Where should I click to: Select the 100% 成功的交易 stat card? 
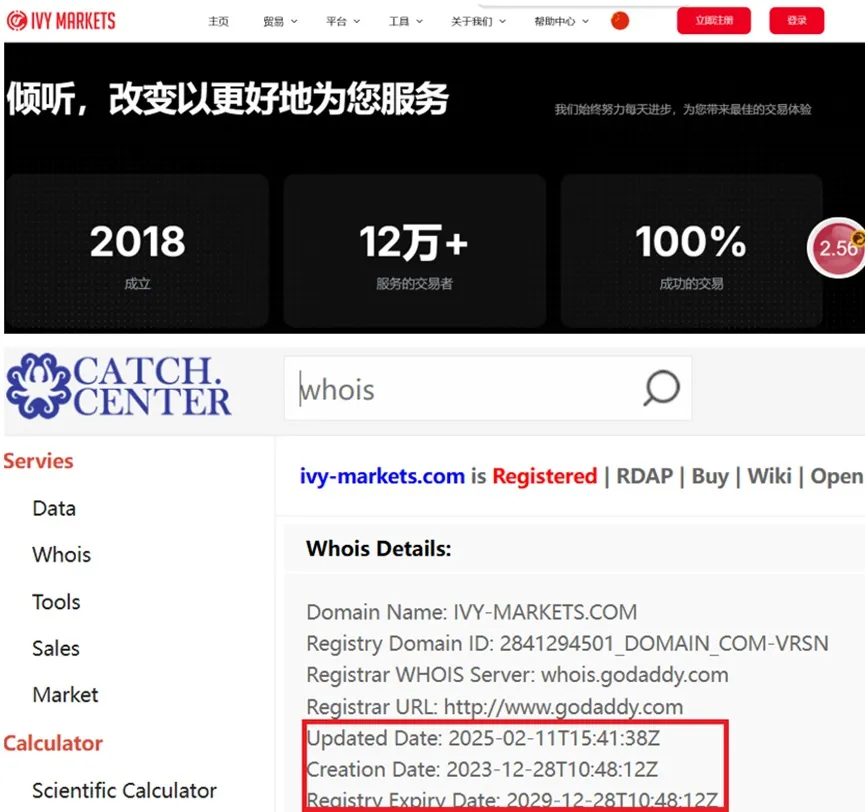pyautogui.click(x=691, y=251)
